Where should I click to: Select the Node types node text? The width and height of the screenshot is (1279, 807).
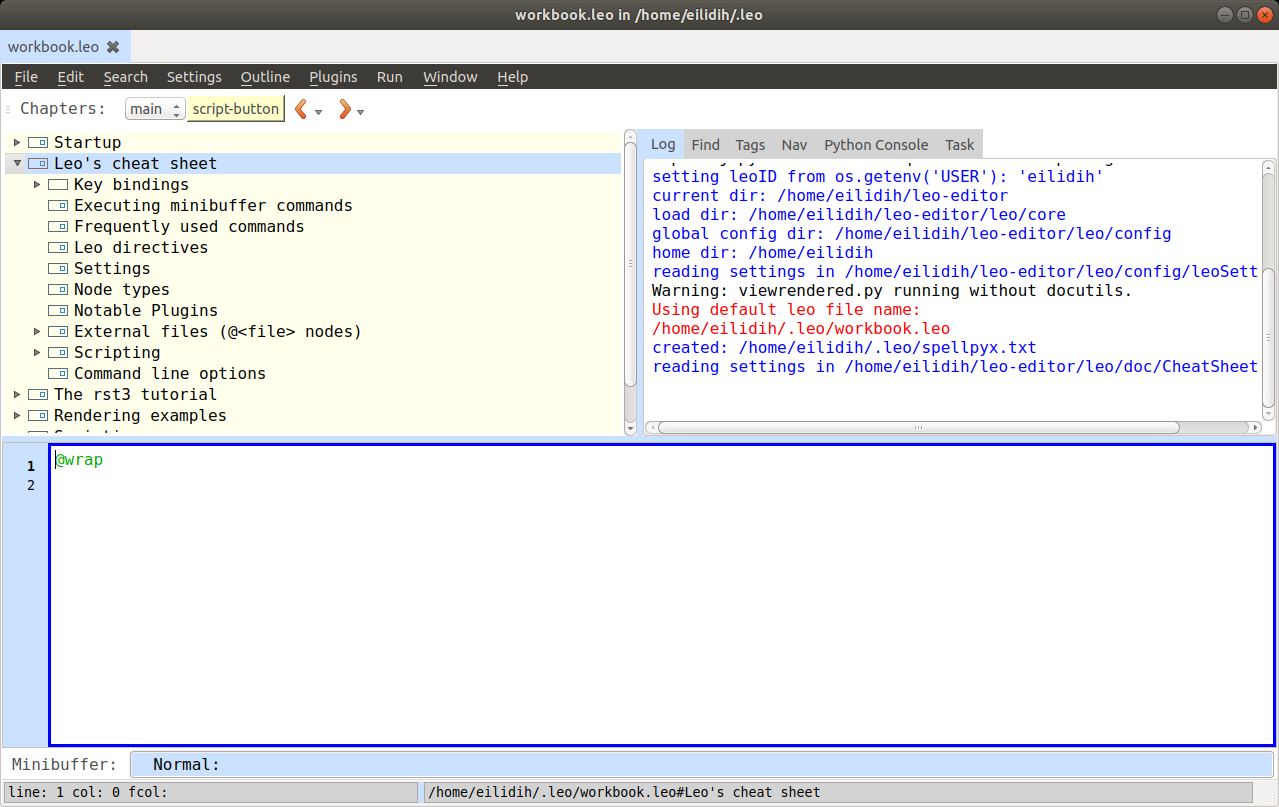(x=122, y=290)
